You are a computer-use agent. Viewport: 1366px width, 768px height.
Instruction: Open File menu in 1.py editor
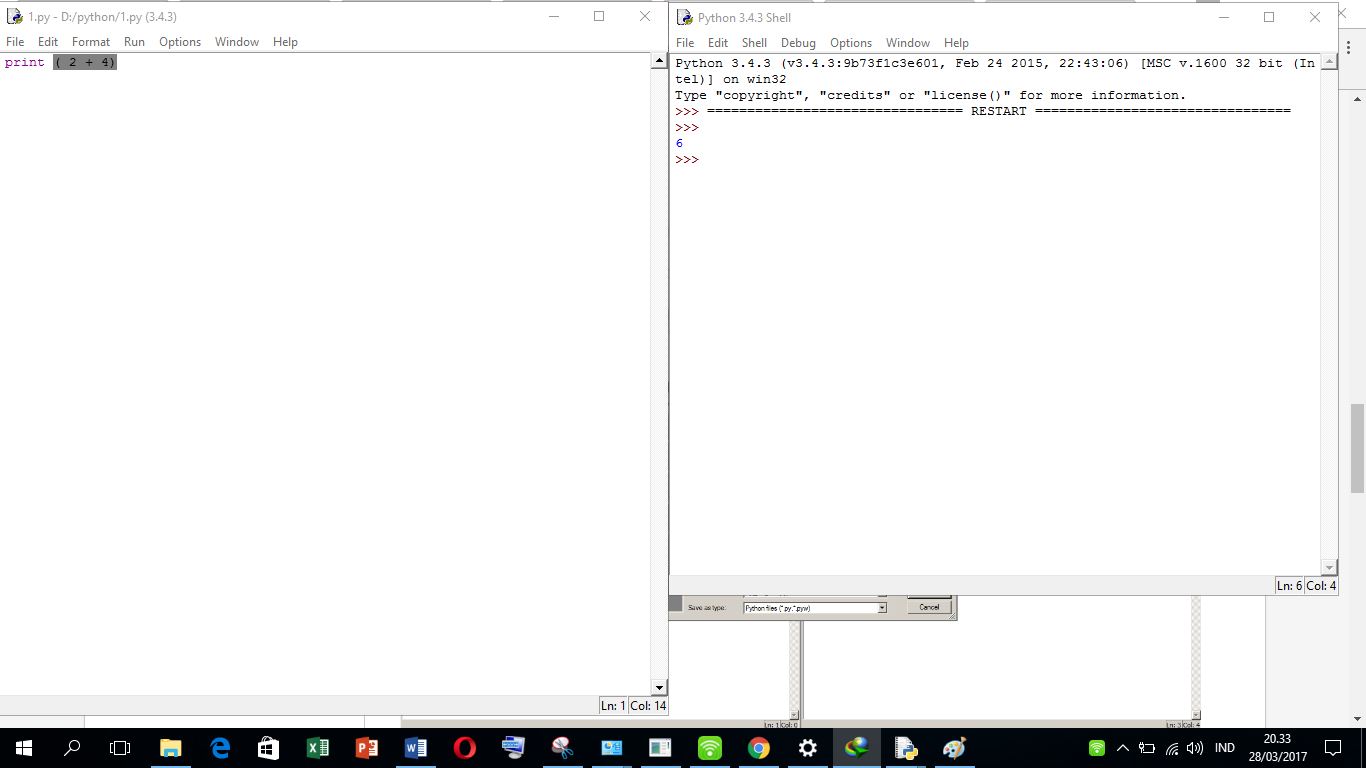coord(15,42)
